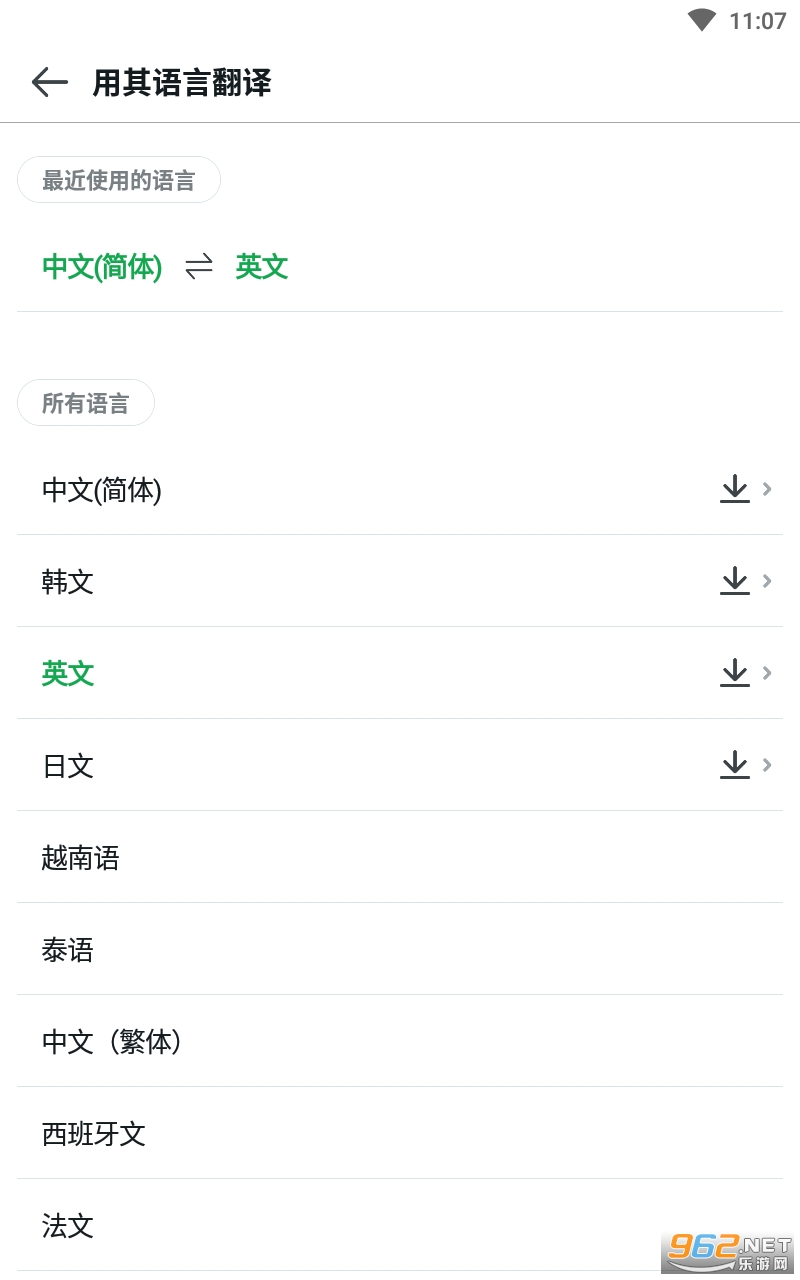Tap recent language 中文(简体) in green
Viewport: 800px width, 1280px height.
(x=102, y=267)
